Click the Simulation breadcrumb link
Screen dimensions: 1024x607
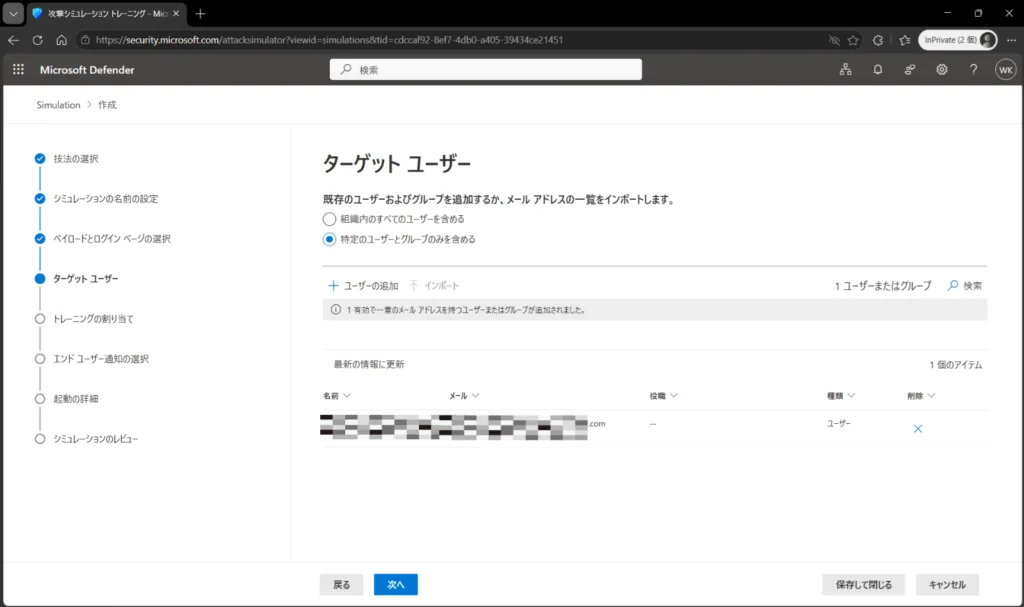tap(58, 105)
